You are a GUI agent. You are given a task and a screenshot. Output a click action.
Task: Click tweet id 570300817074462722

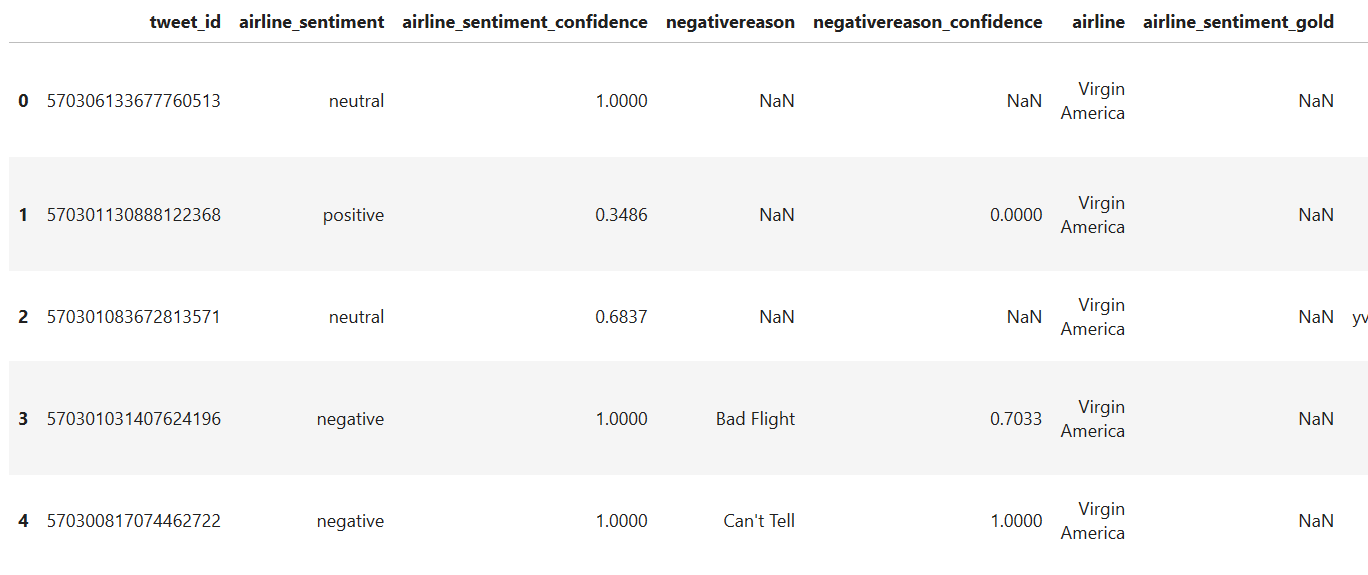pyautogui.click(x=134, y=521)
